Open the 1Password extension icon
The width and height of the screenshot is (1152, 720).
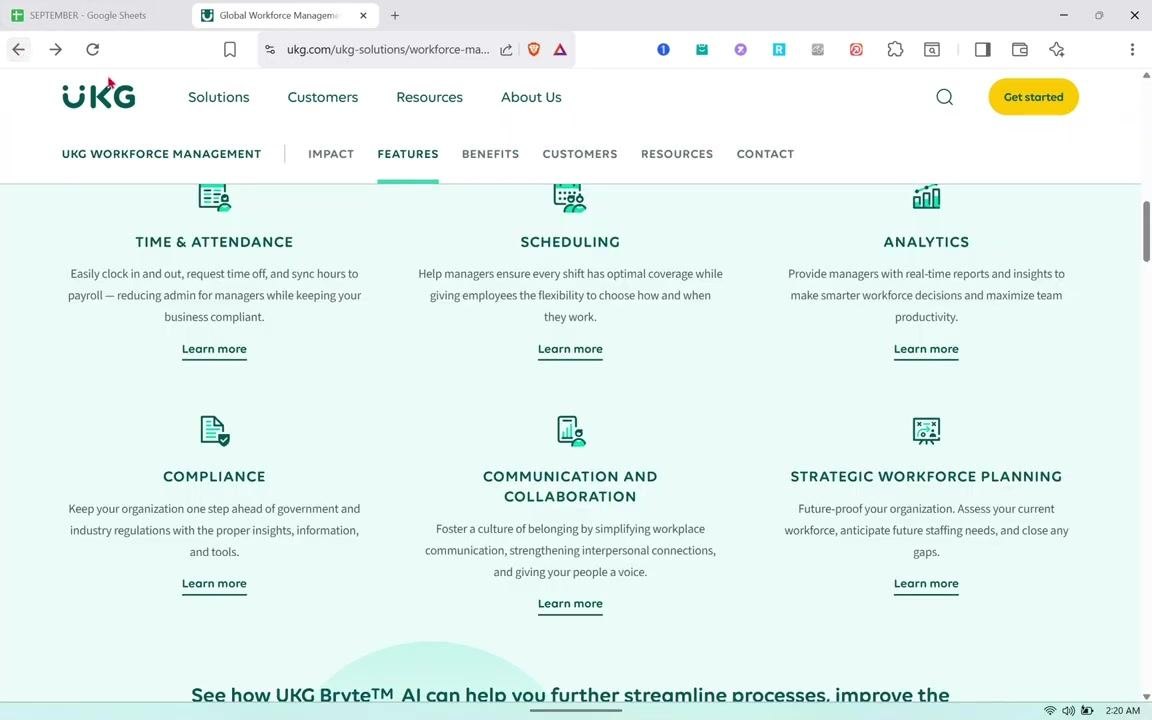pyautogui.click(x=663, y=49)
